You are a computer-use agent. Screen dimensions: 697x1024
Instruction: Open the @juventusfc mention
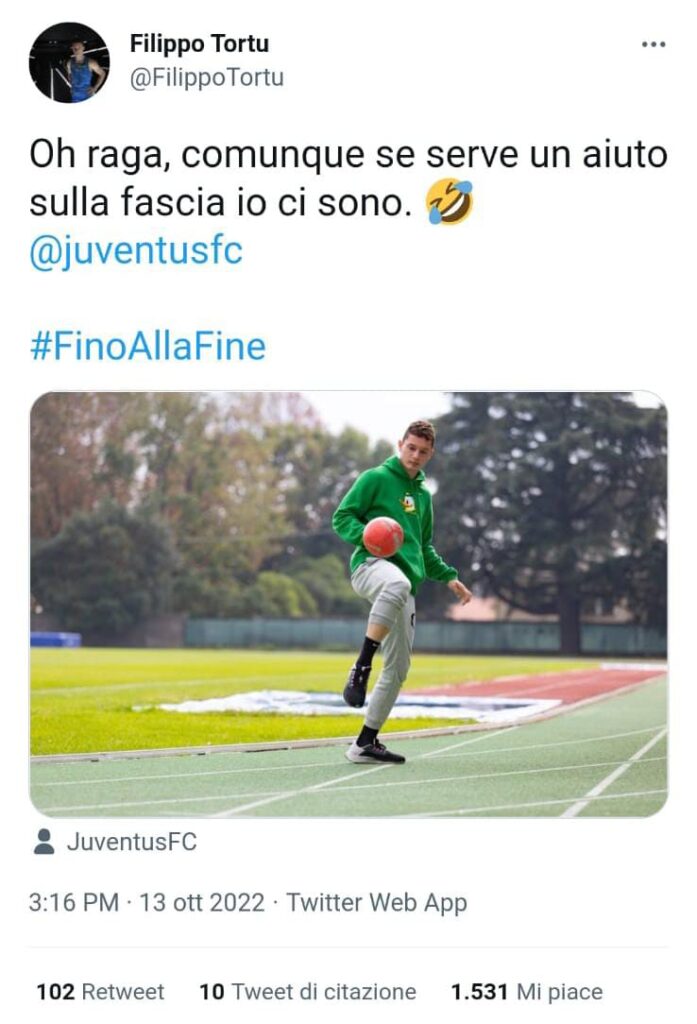pos(136,250)
